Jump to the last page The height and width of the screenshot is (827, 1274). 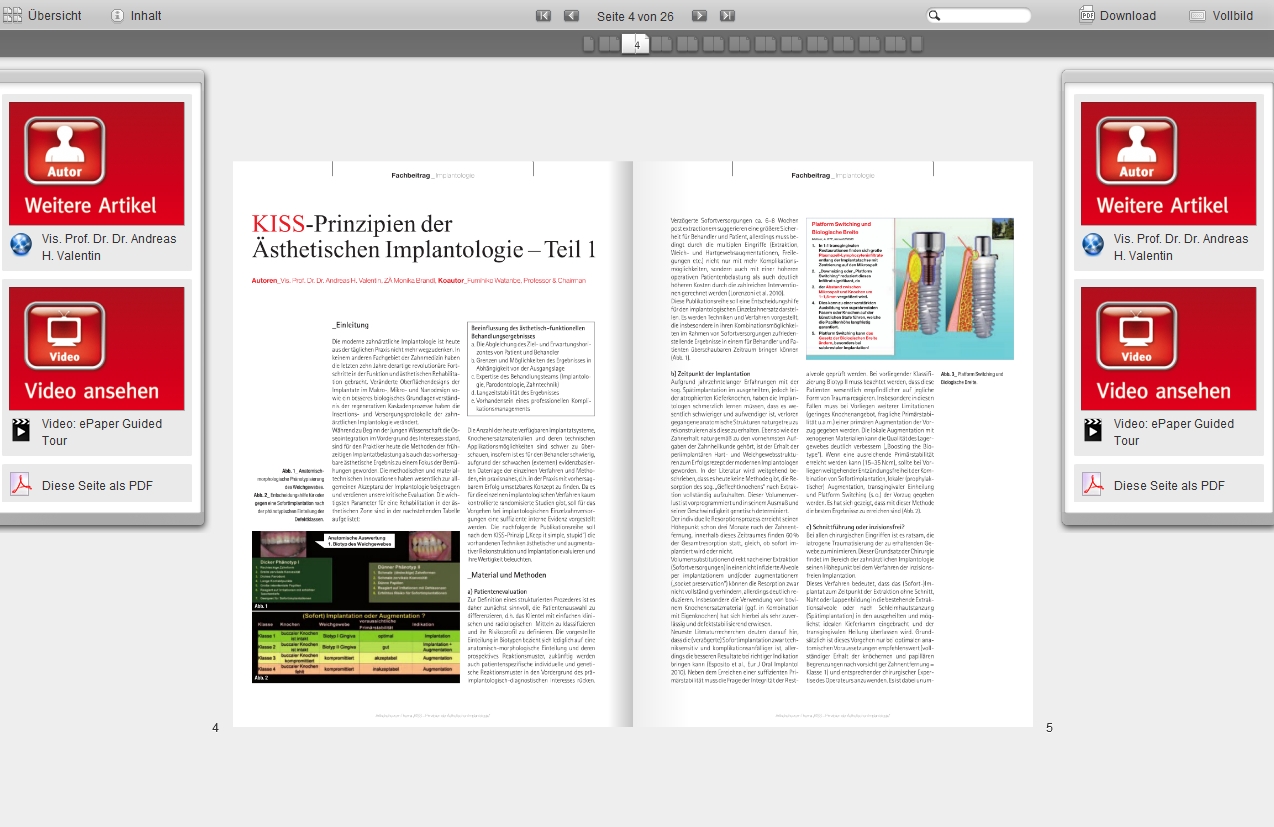(x=728, y=15)
